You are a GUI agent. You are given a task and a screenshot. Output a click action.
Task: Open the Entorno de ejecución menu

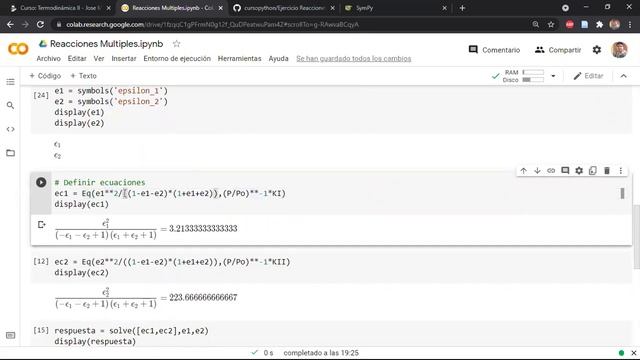(177, 58)
